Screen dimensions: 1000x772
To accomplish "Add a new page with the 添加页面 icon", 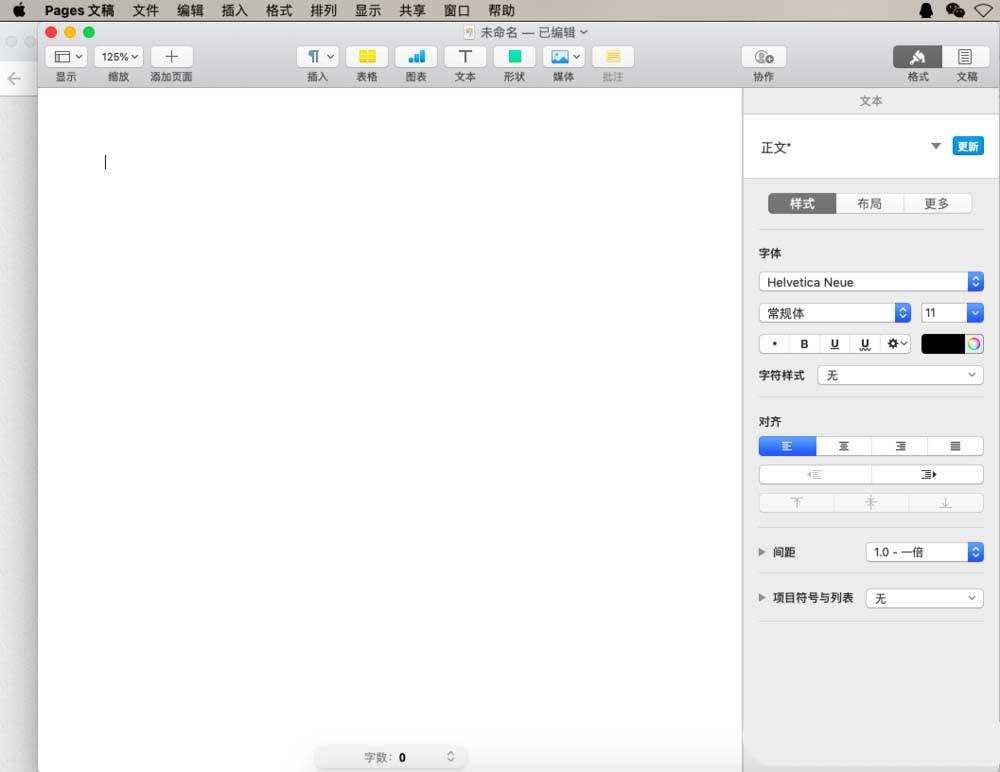I will pos(171,57).
